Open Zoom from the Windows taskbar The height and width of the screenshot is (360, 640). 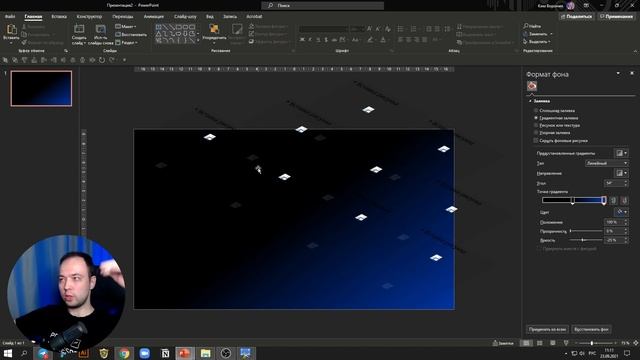(144, 353)
